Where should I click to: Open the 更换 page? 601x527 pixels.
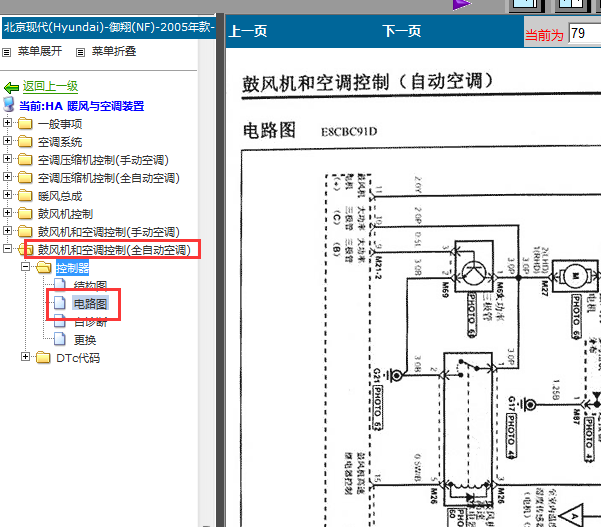pos(85,340)
